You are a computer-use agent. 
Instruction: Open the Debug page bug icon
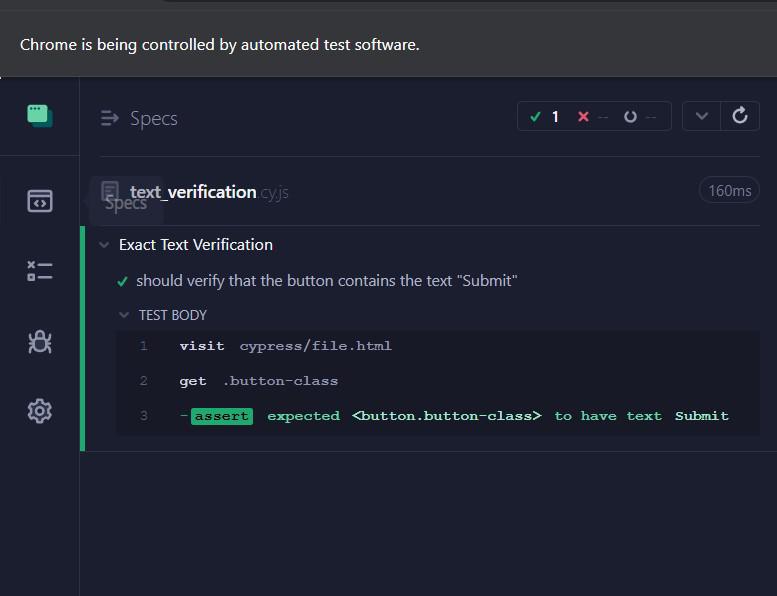pyautogui.click(x=39, y=342)
